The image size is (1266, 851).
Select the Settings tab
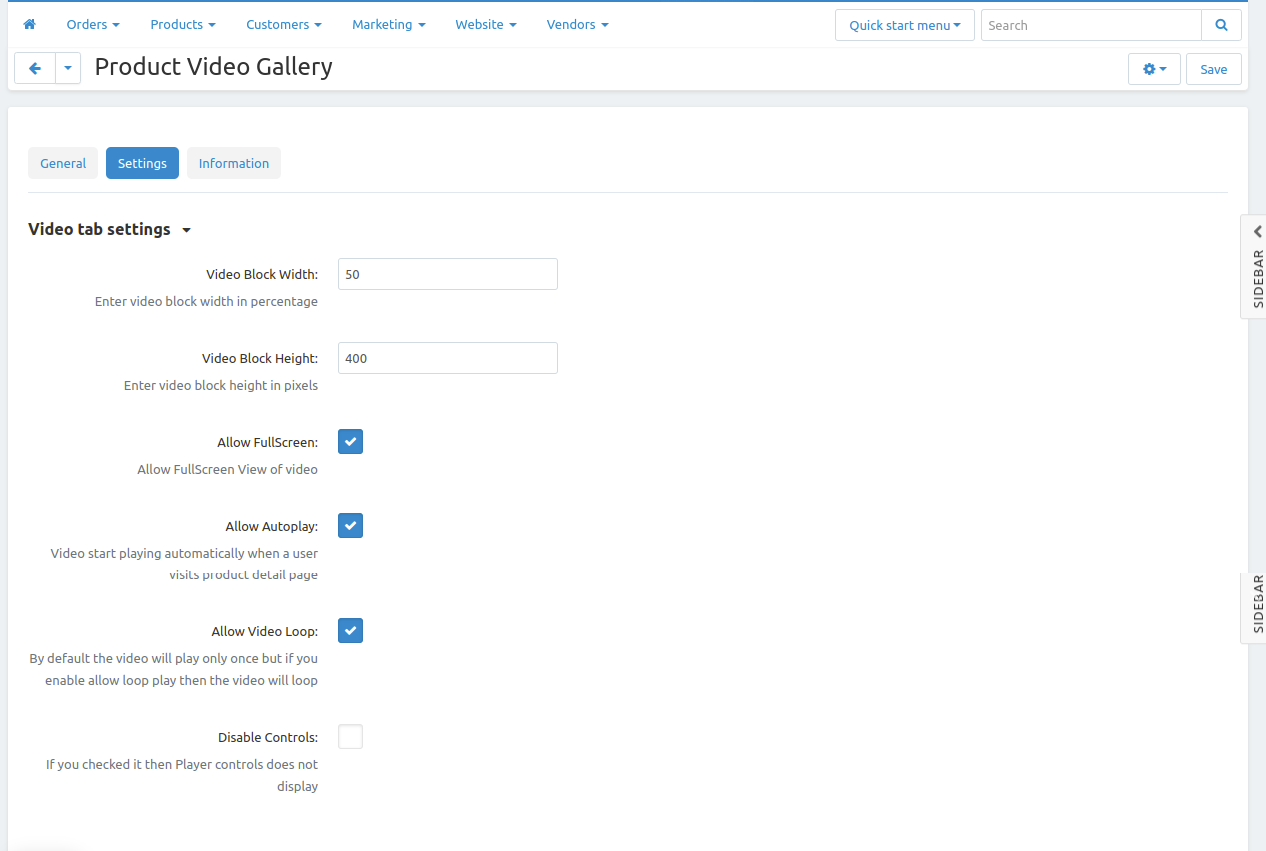click(x=142, y=163)
